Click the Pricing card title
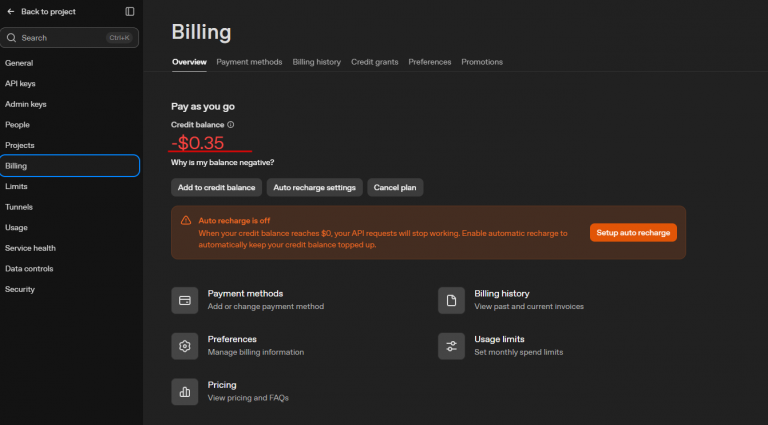Image resolution: width=768 pixels, height=425 pixels. coord(222,385)
